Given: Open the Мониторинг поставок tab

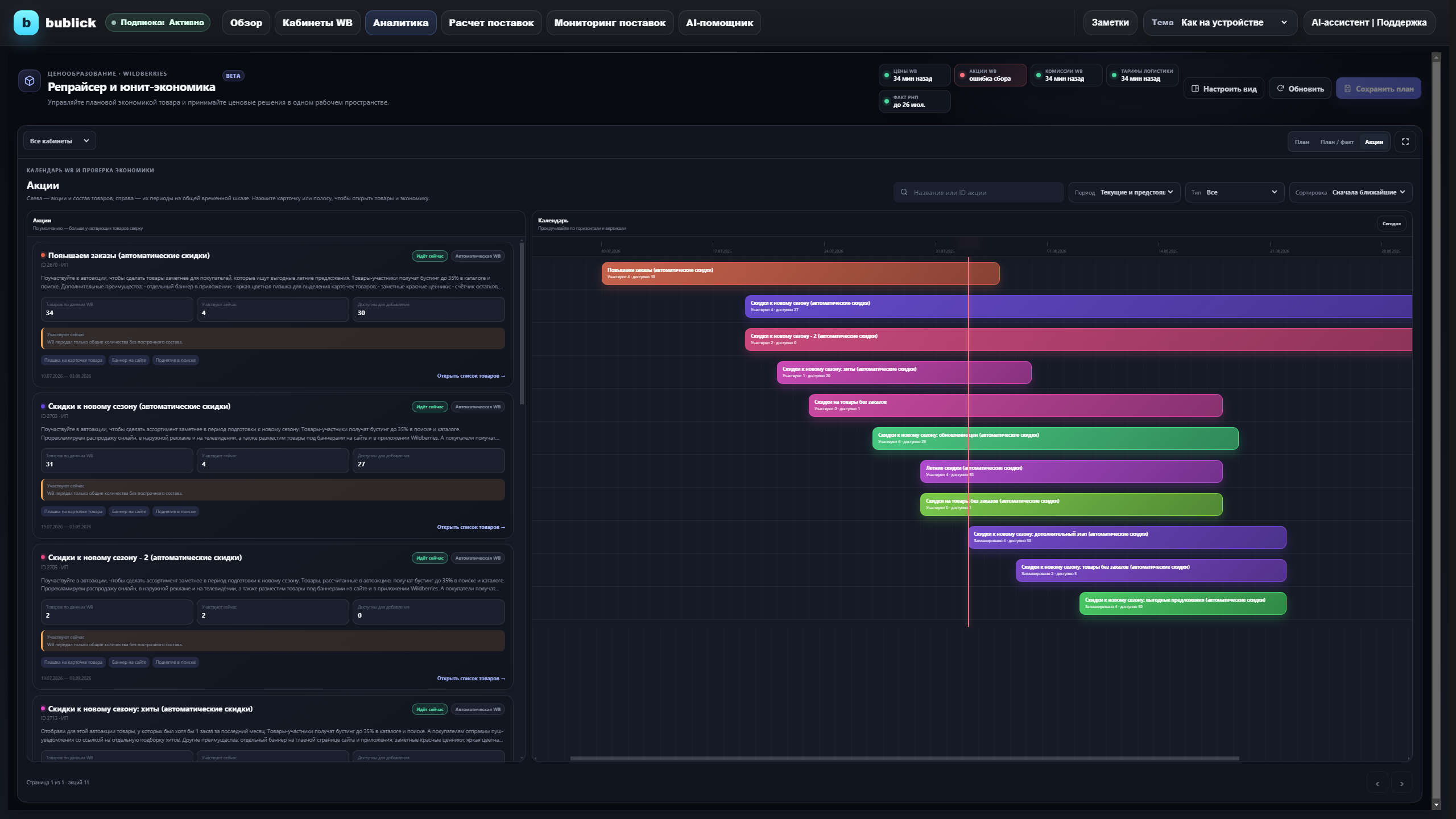Looking at the screenshot, I should (x=610, y=23).
